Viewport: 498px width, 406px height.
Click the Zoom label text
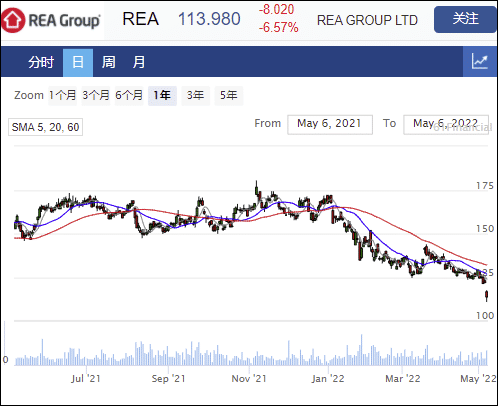coord(29,96)
